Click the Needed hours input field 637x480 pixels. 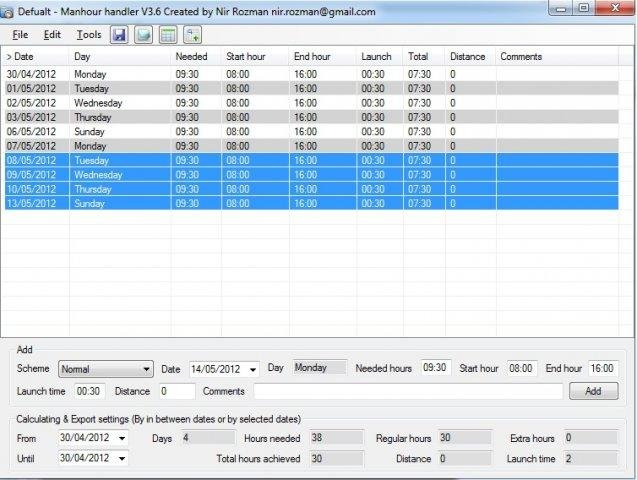pos(436,368)
